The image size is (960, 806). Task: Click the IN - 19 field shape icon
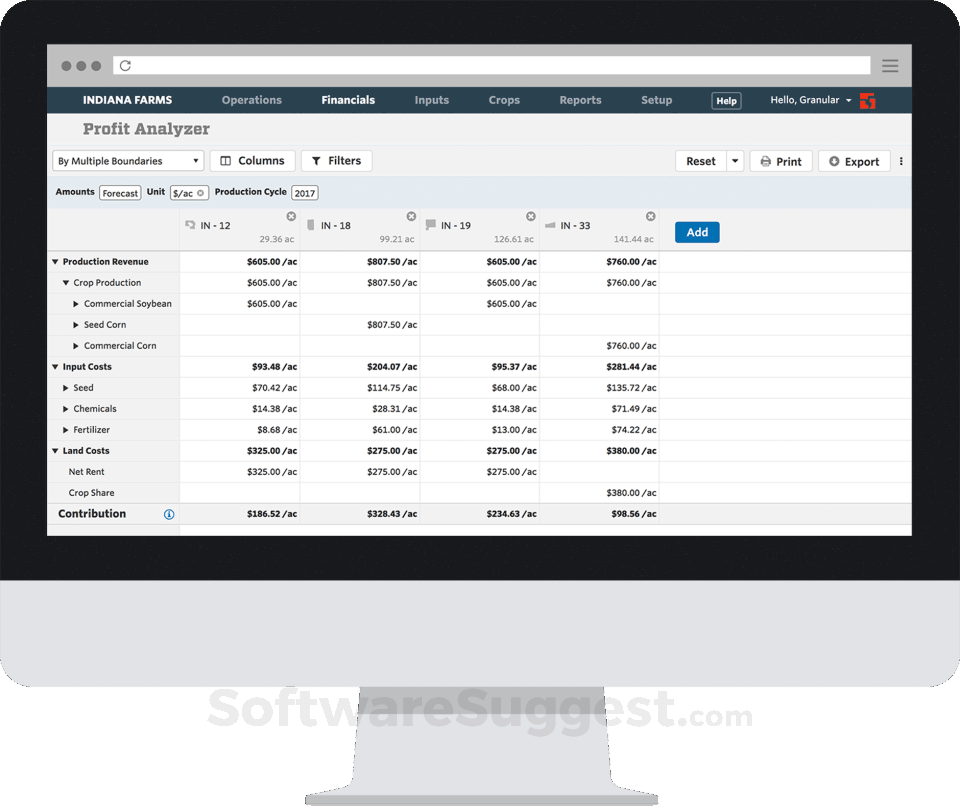[x=430, y=225]
